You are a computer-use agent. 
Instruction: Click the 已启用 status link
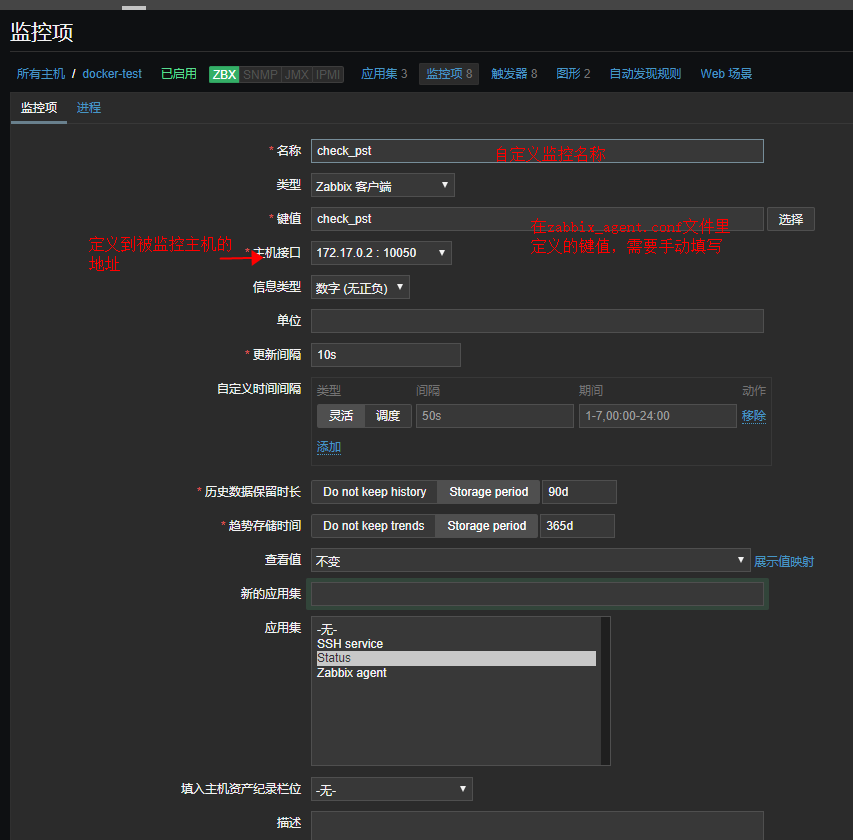[x=178, y=74]
